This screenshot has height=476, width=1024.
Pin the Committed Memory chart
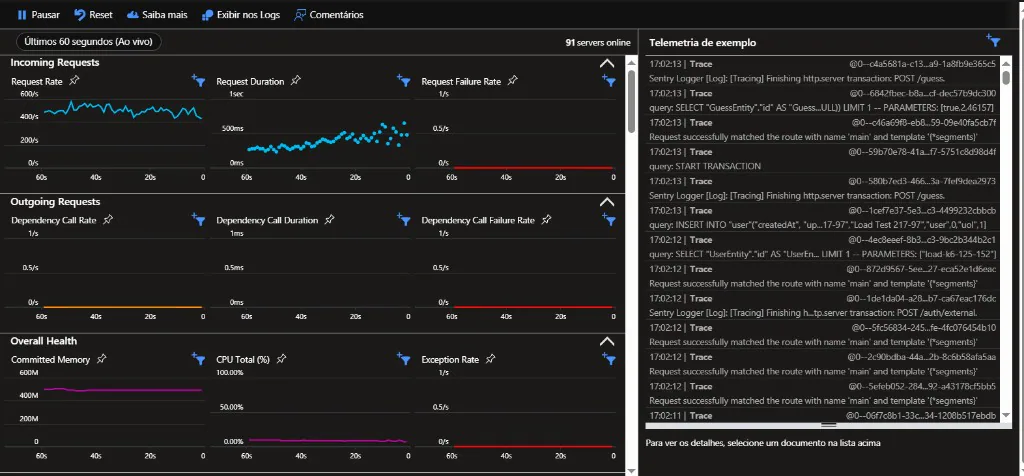[x=101, y=358]
